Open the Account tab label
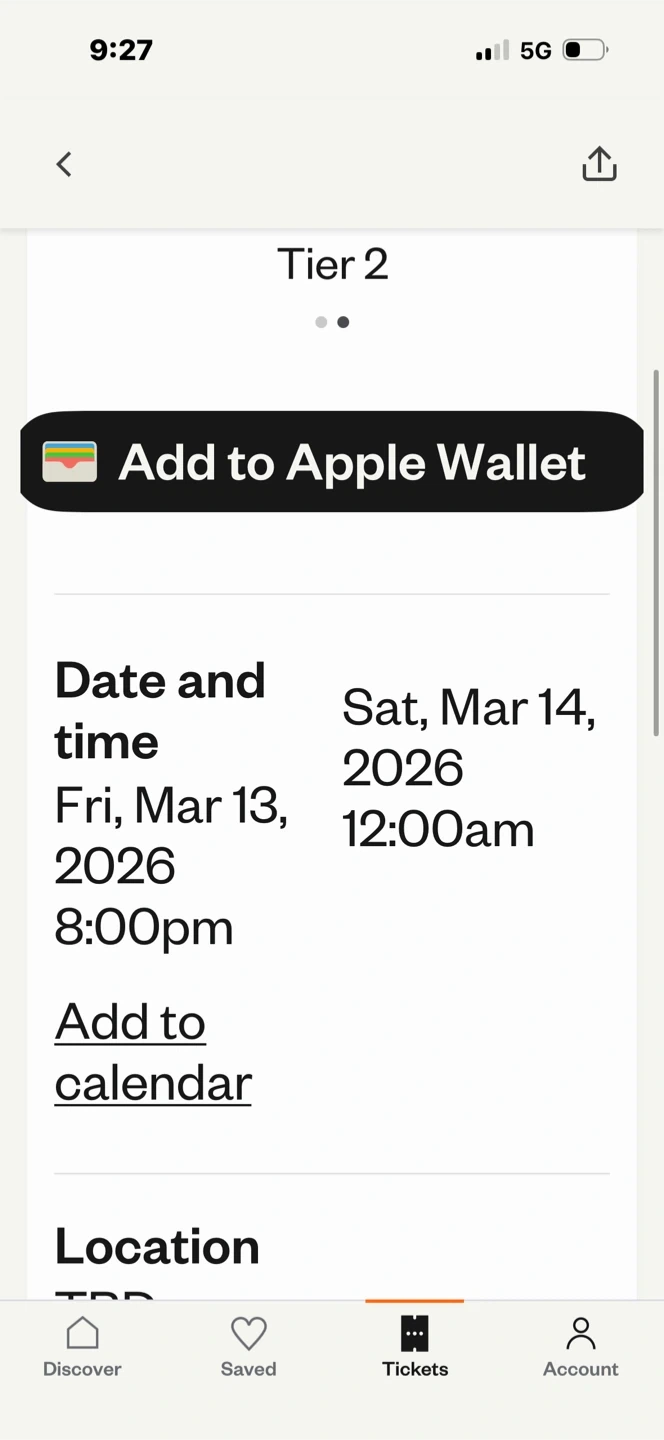664x1440 pixels. pyautogui.click(x=580, y=1369)
